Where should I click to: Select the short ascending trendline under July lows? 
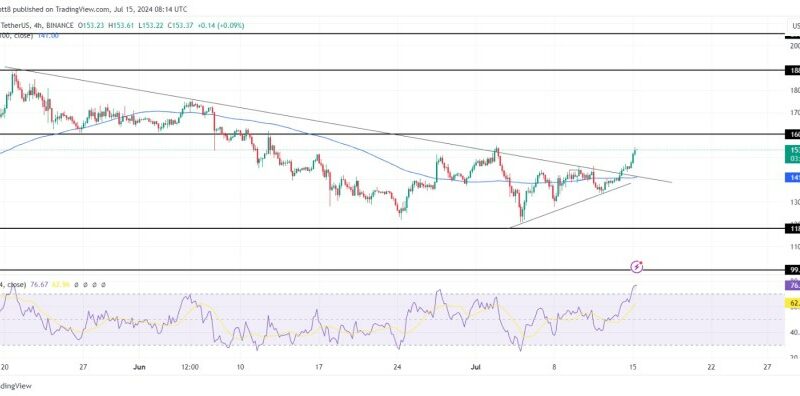click(570, 205)
